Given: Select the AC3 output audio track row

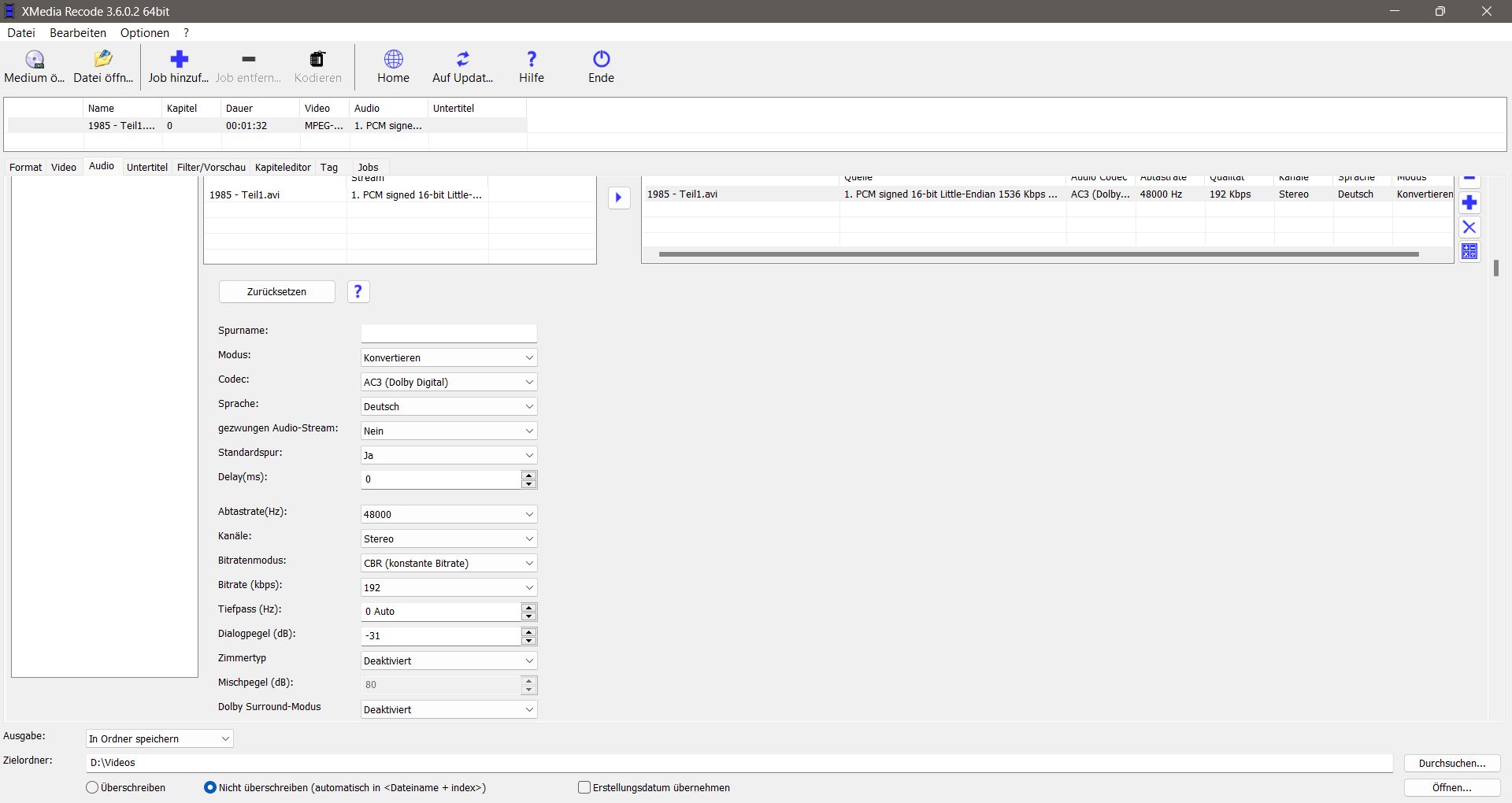Looking at the screenshot, I should (x=1047, y=194).
